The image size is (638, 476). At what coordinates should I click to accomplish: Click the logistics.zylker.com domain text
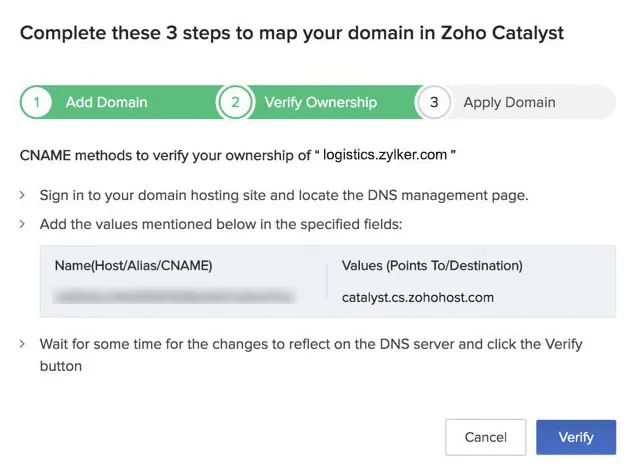[x=385, y=155]
